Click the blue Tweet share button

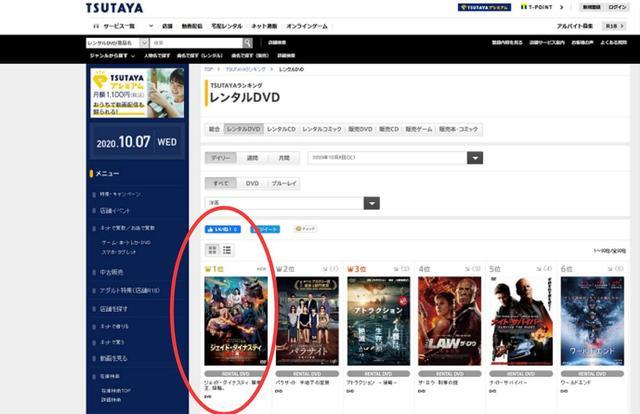tap(265, 229)
